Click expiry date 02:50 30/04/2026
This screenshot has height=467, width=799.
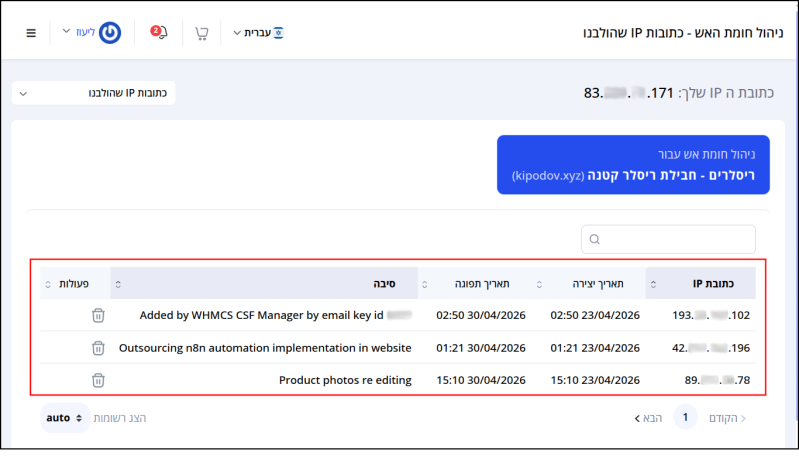(481, 315)
